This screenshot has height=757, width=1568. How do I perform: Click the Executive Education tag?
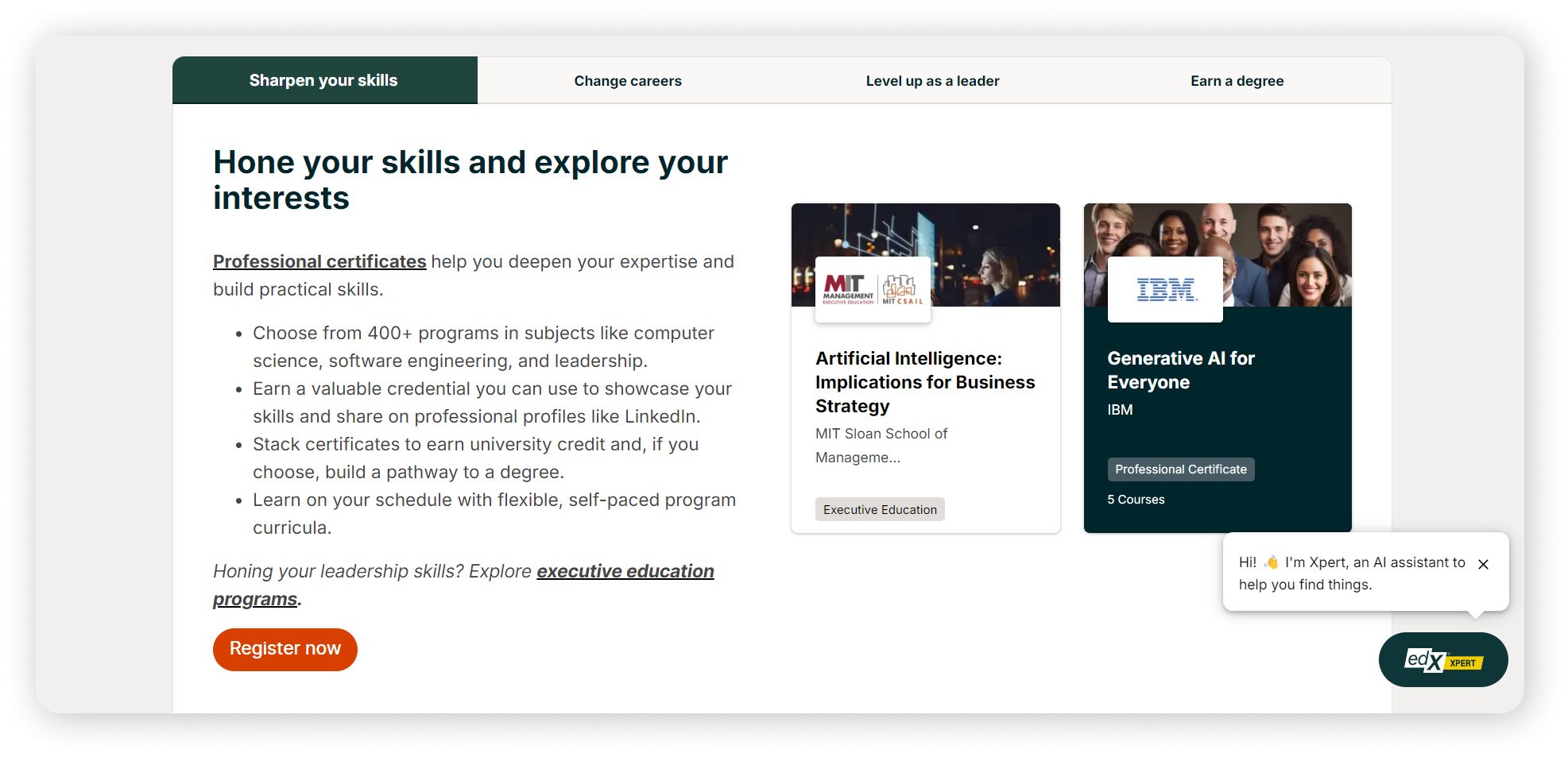coord(879,509)
